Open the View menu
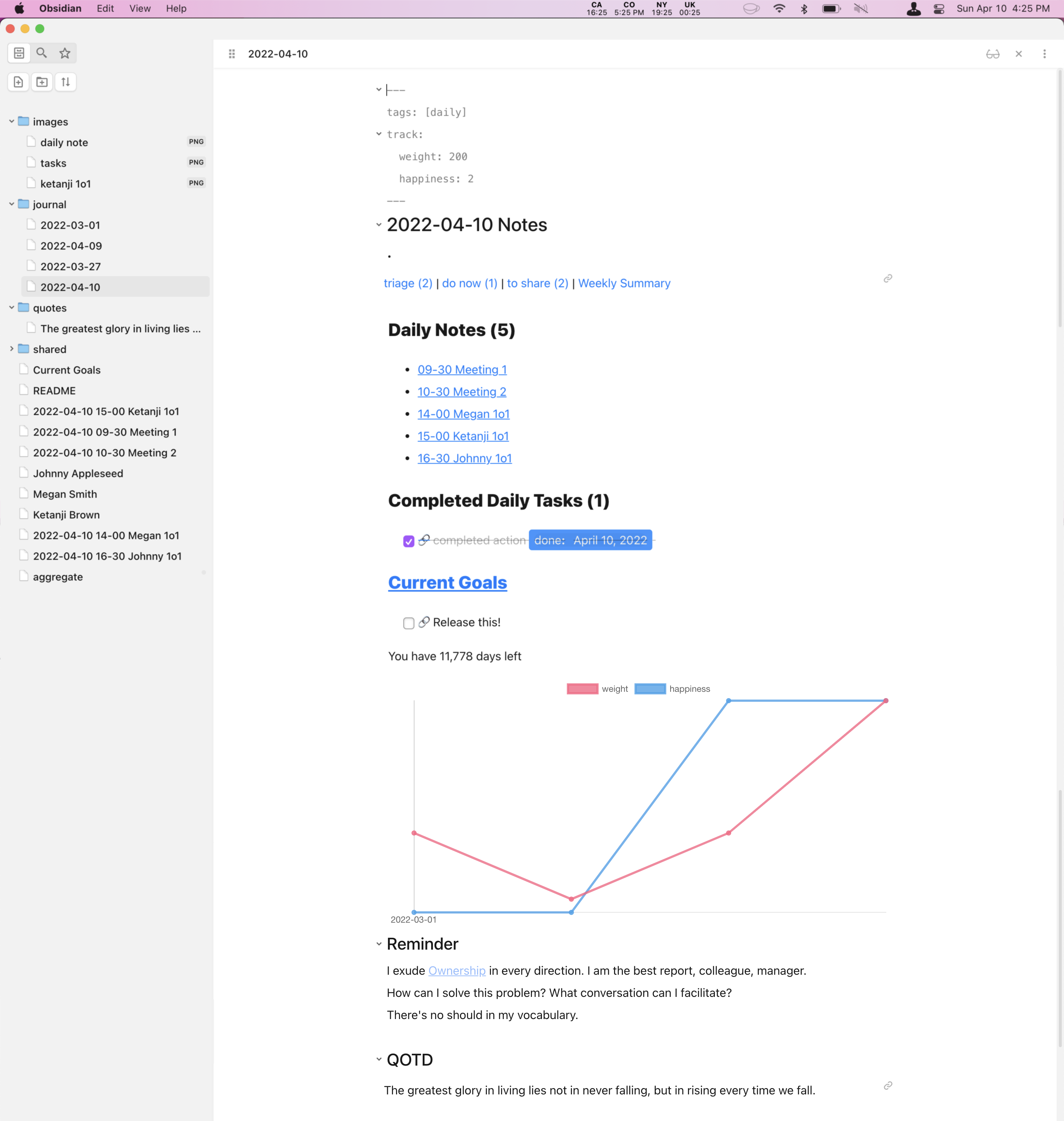The image size is (1064, 1121). (140, 8)
